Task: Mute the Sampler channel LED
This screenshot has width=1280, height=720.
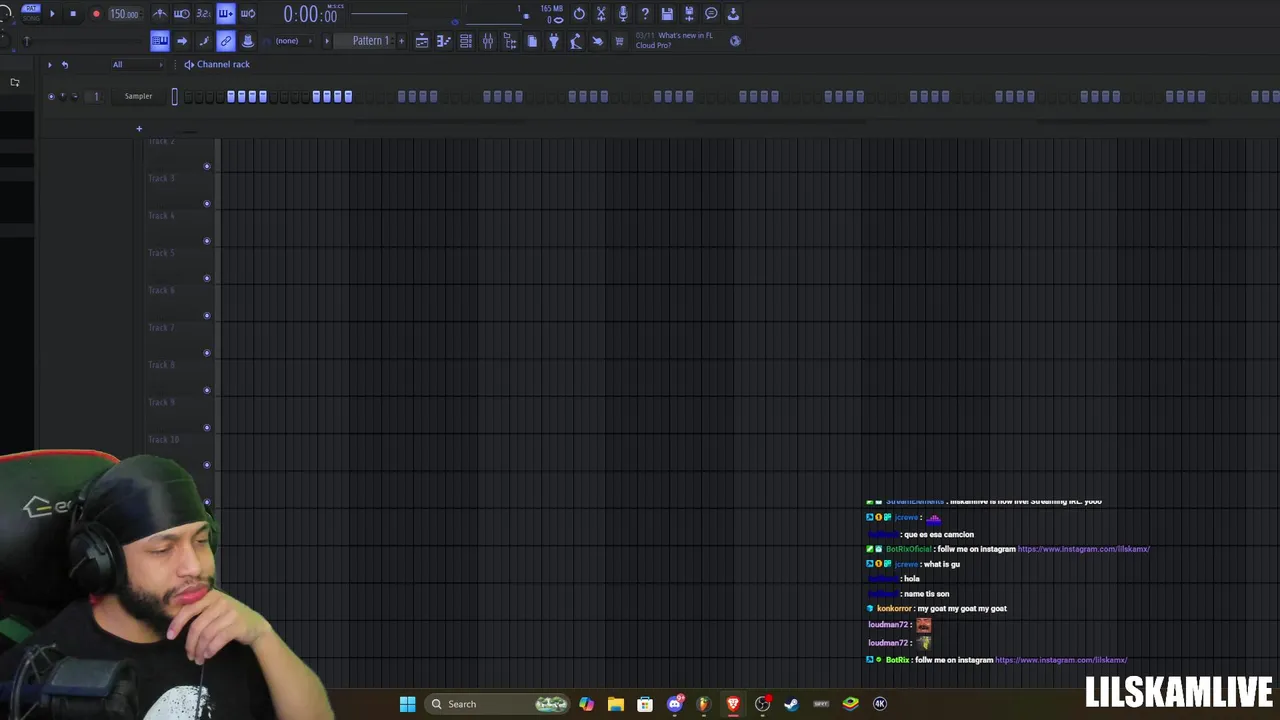Action: [x=51, y=96]
